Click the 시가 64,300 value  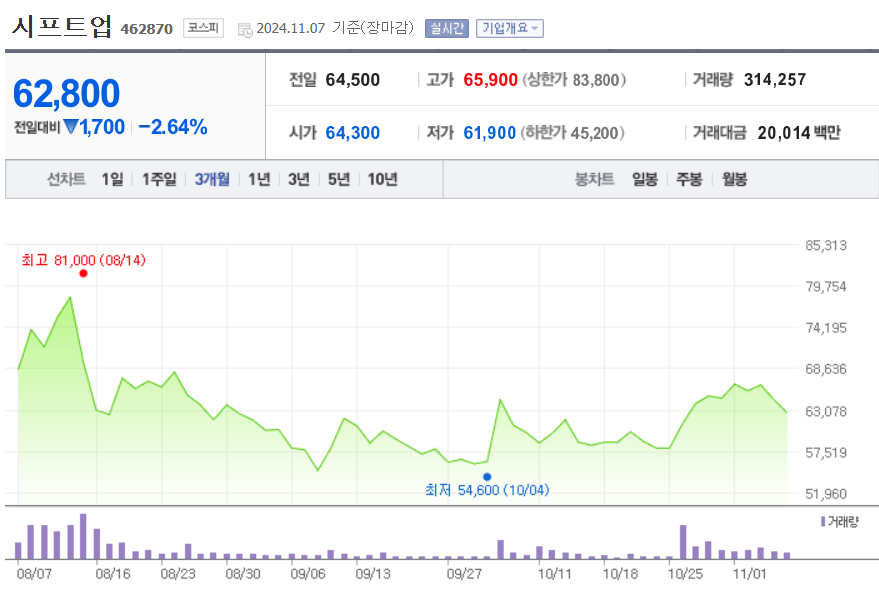[353, 133]
